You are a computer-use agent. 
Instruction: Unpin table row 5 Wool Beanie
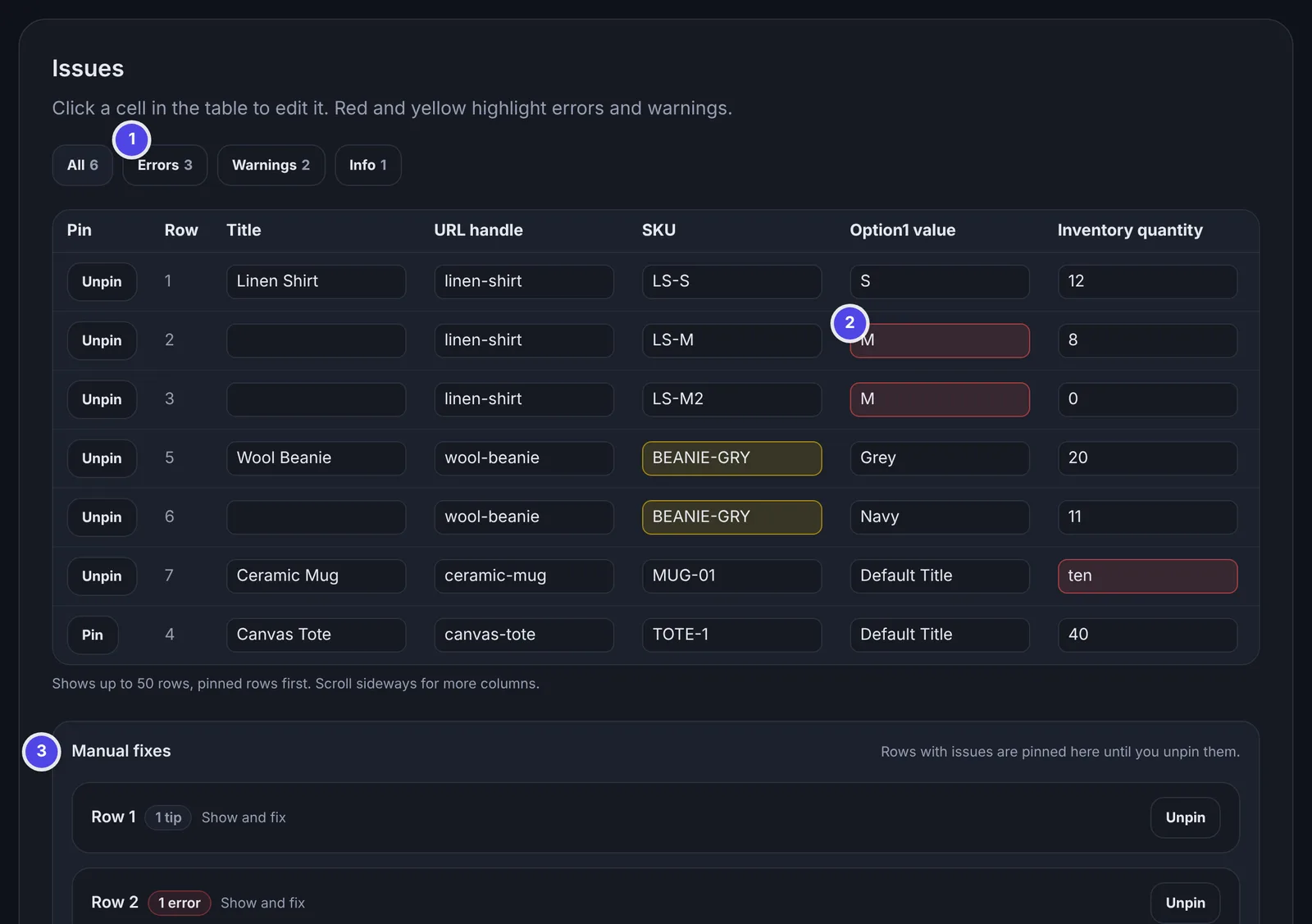[x=102, y=458]
